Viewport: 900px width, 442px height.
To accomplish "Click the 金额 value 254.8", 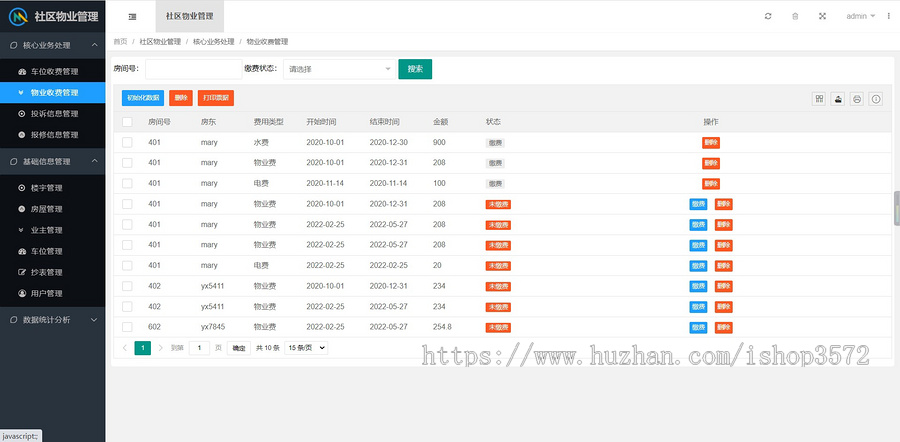I will pyautogui.click(x=442, y=327).
